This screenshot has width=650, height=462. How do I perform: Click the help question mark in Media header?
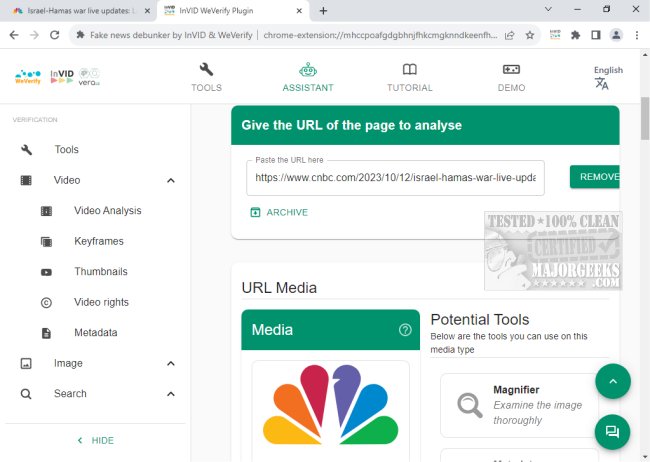405,330
